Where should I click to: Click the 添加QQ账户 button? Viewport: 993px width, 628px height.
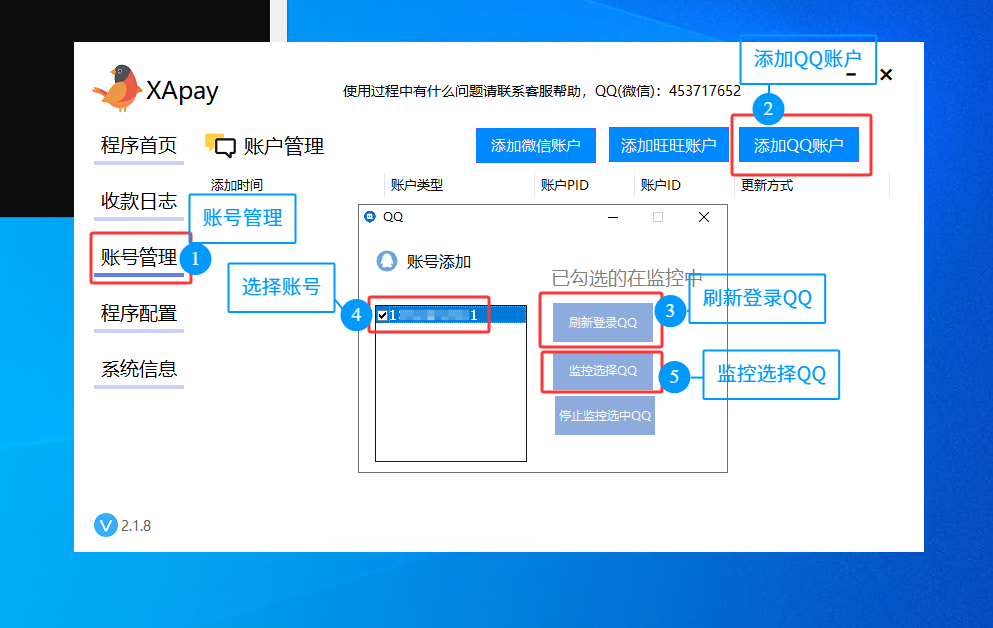[798, 146]
